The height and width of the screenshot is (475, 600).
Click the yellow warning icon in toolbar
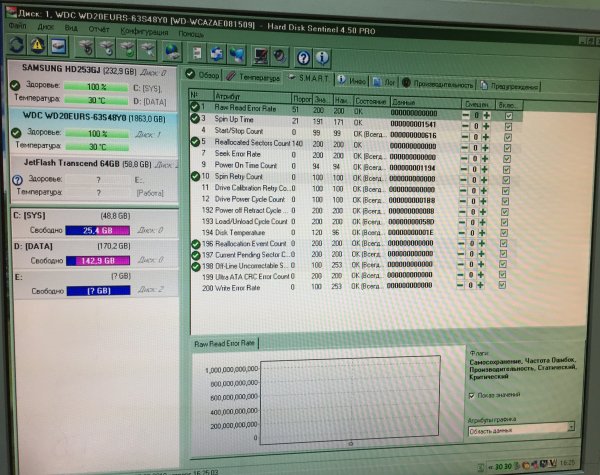38,46
